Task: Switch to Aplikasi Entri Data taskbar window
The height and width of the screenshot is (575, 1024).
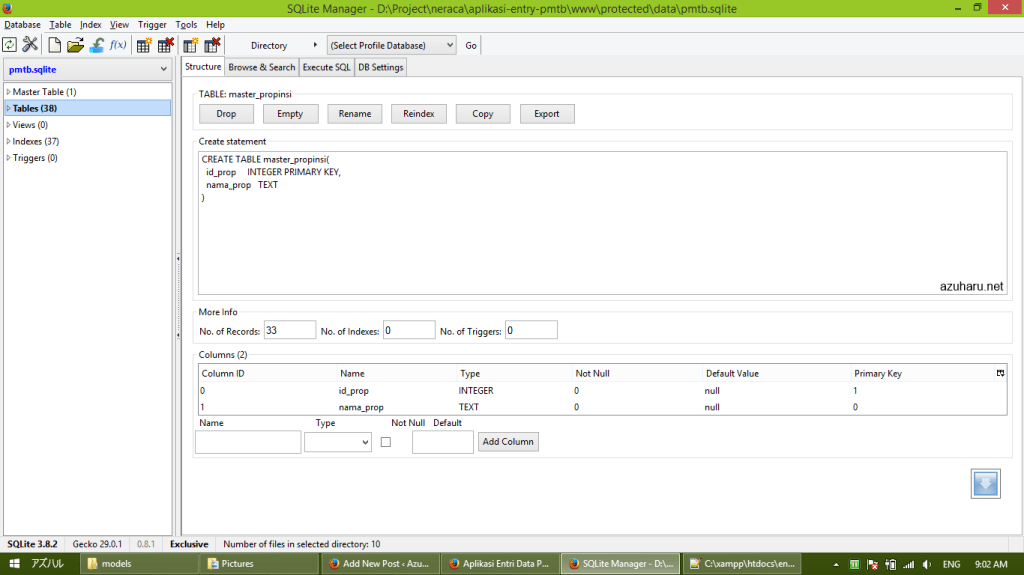Action: pos(500,563)
